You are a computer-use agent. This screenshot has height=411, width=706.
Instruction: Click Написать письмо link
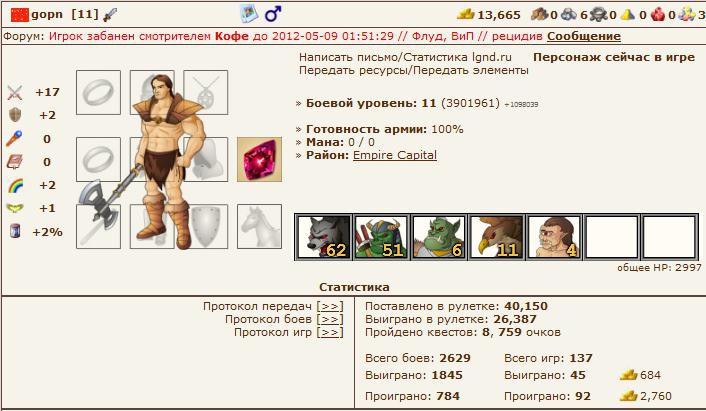349,57
